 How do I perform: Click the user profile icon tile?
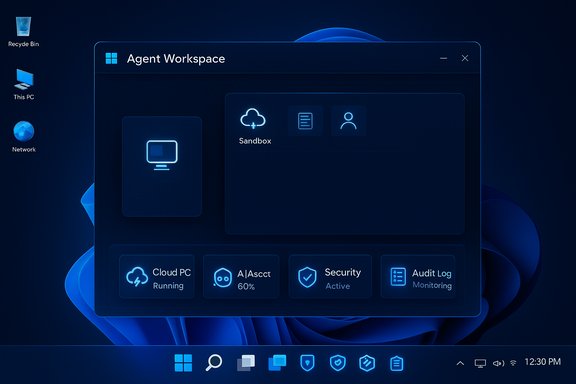coord(348,121)
